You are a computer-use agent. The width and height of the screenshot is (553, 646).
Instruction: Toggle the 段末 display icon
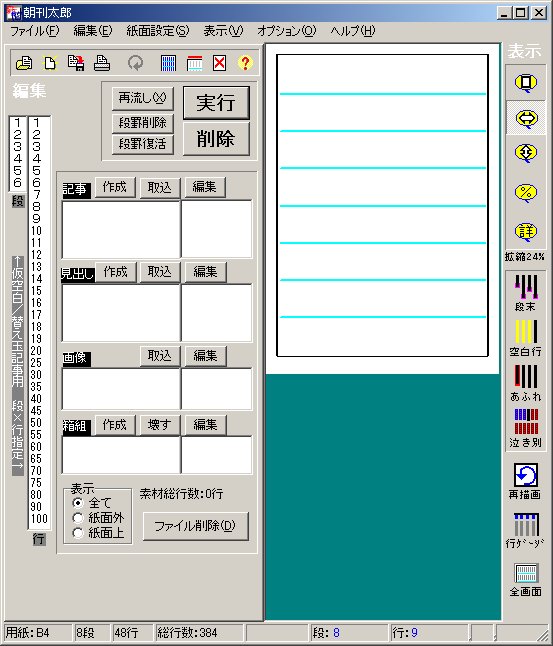[x=526, y=293]
